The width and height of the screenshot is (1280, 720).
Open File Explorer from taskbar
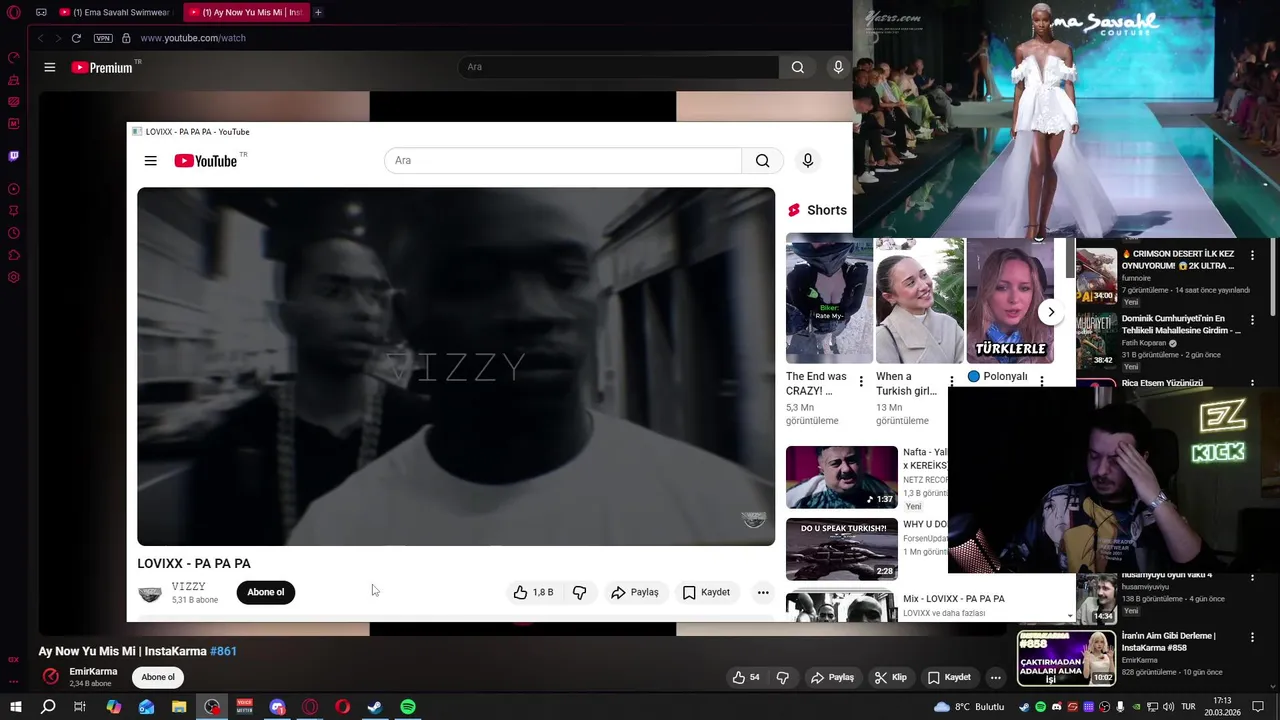coord(179,707)
